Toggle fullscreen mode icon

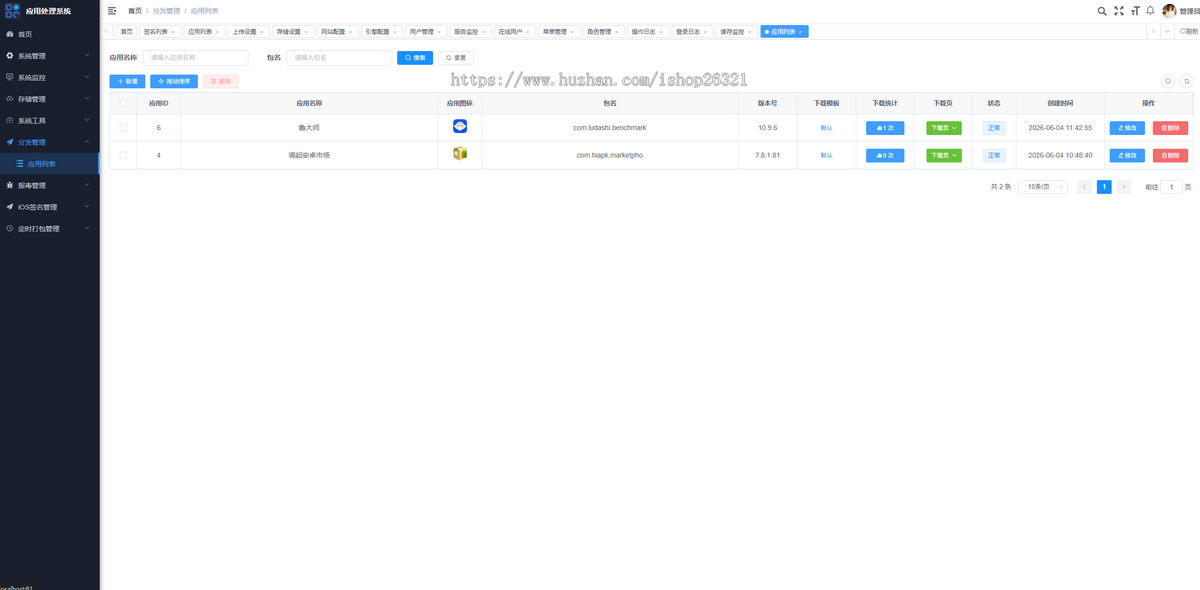coord(1119,11)
